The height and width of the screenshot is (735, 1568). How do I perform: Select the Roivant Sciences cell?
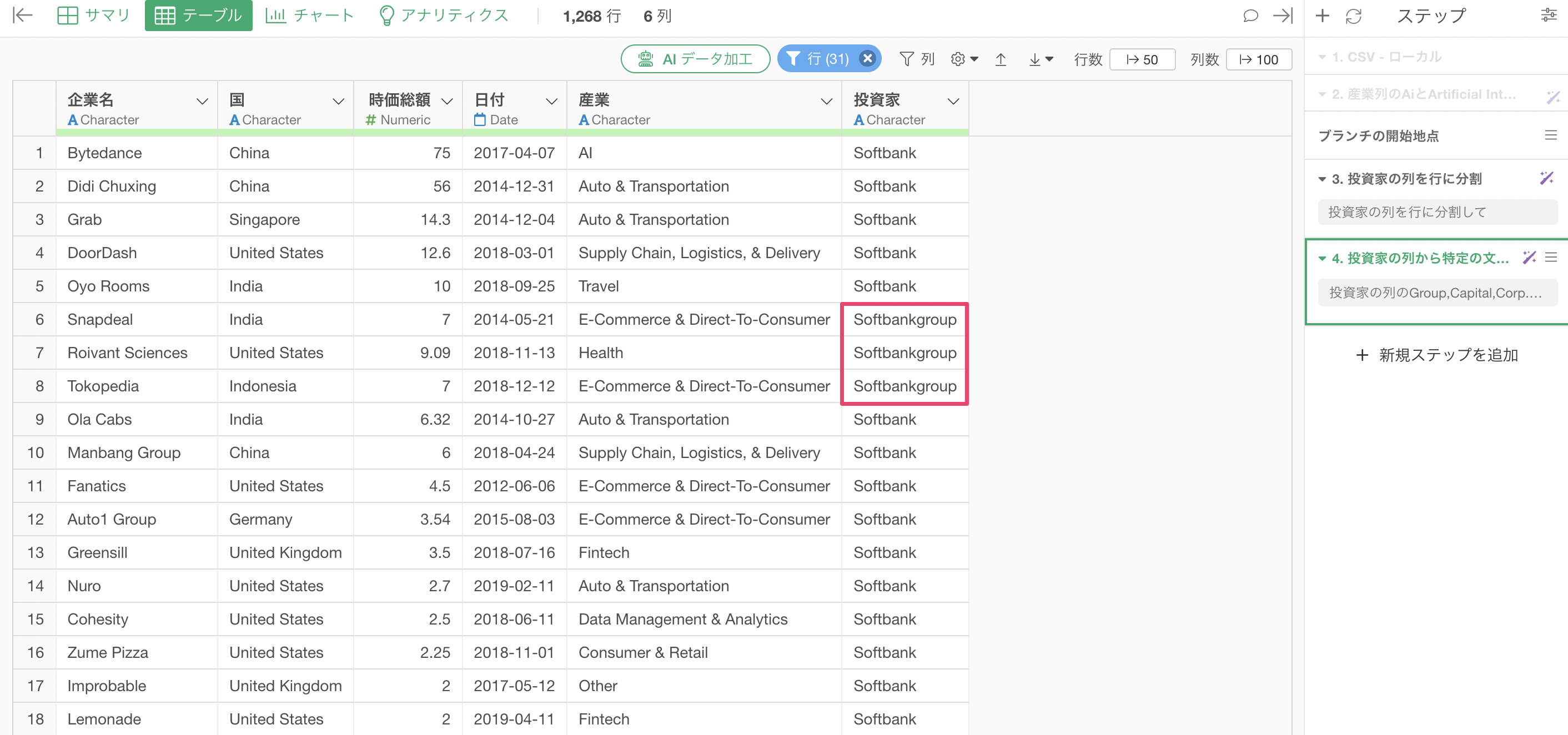(137, 353)
